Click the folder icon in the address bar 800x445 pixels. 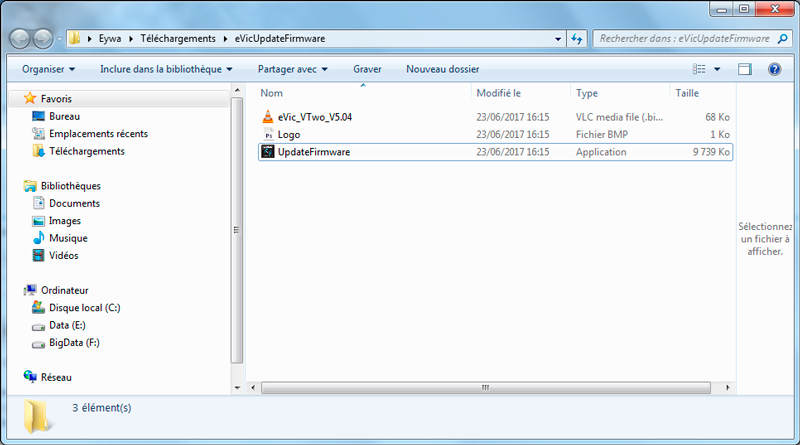[x=74, y=38]
